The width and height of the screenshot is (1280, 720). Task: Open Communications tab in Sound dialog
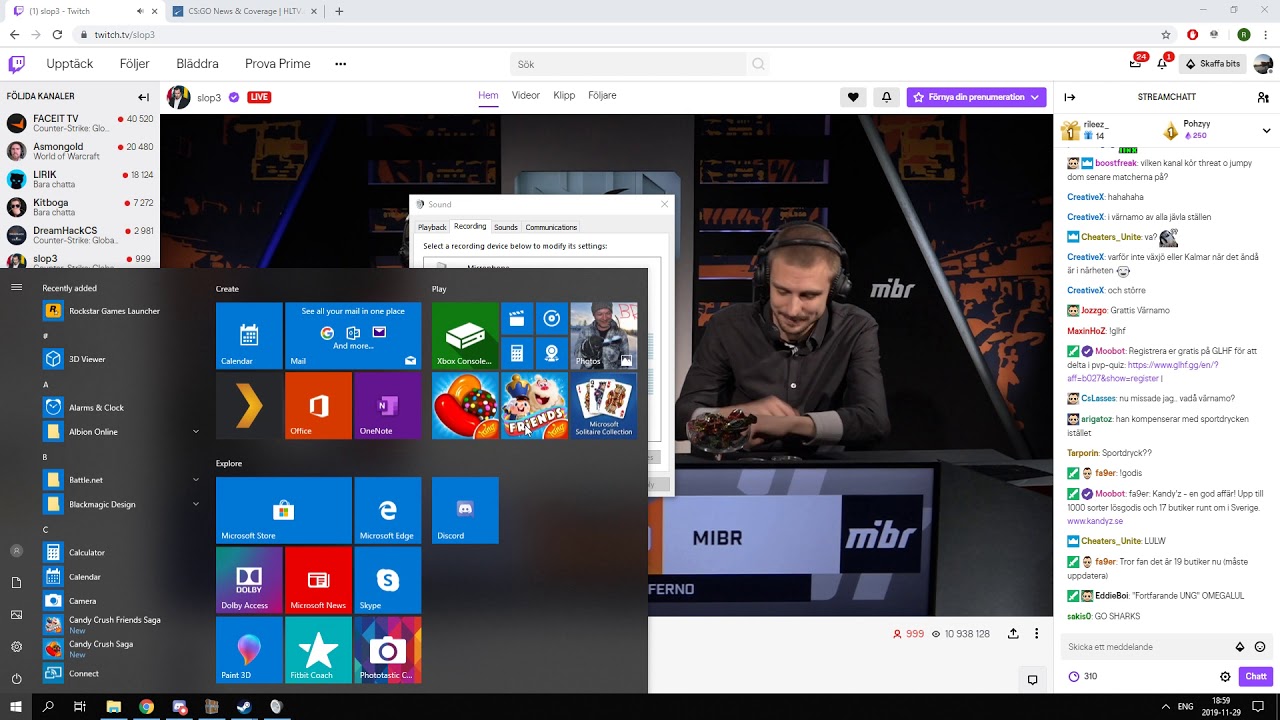(551, 227)
